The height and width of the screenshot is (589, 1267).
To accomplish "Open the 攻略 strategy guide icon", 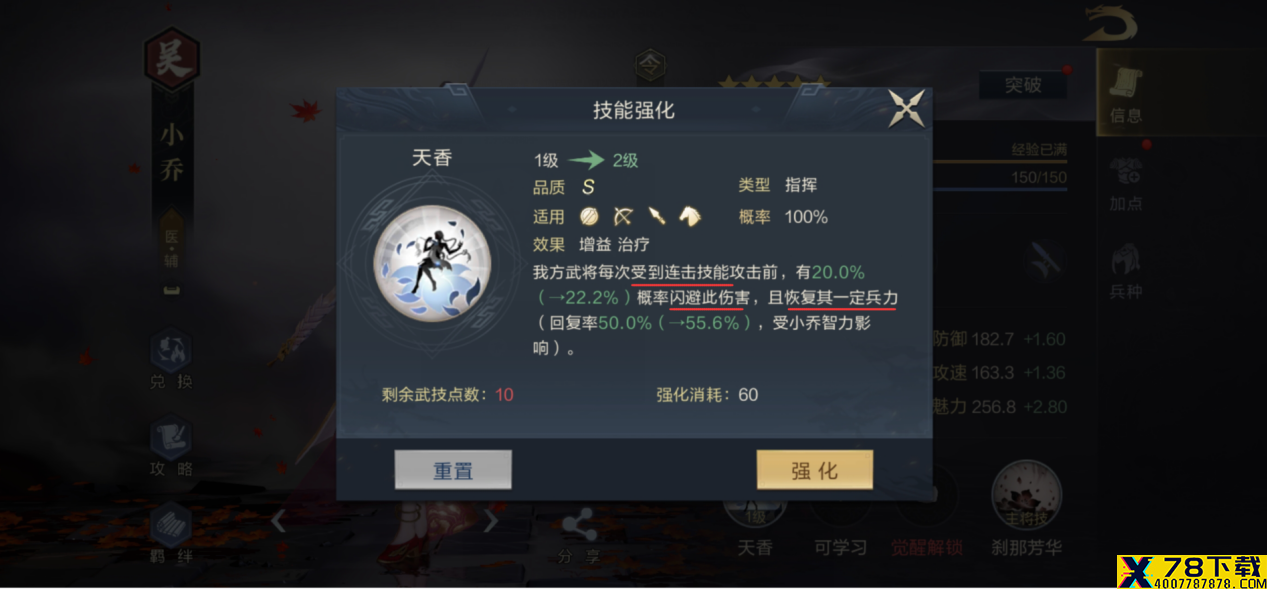I will [x=171, y=448].
